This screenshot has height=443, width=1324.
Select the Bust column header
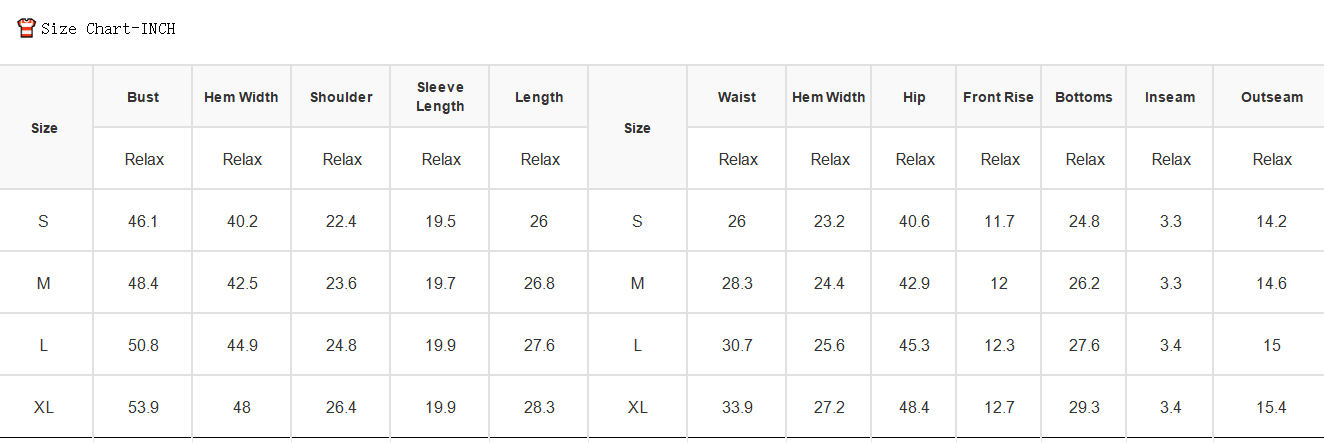pos(143,97)
